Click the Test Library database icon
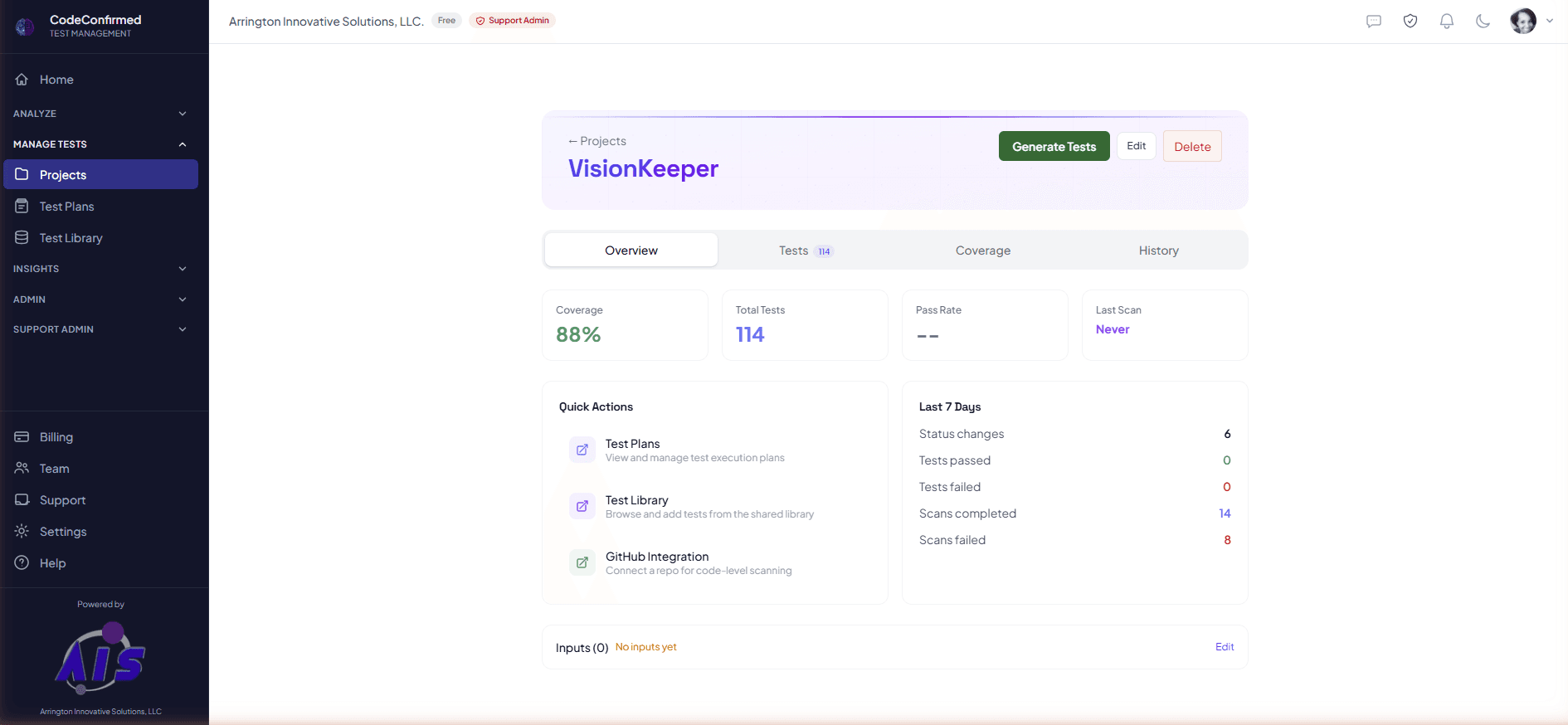 22,237
